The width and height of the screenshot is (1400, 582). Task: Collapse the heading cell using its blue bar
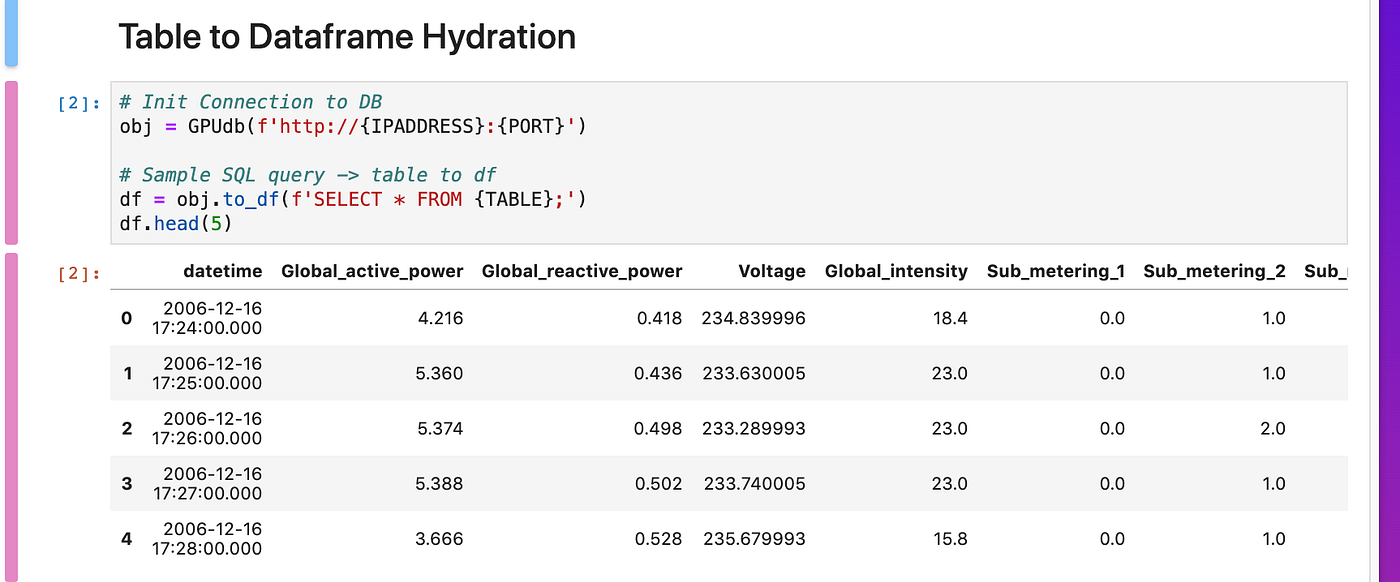pyautogui.click(x=11, y=32)
